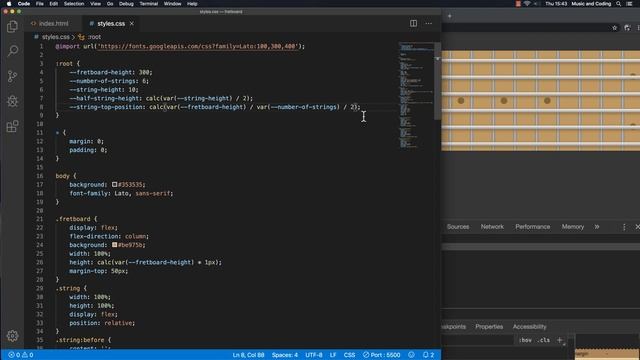Open a new browser tab with plus

pos(449,16)
